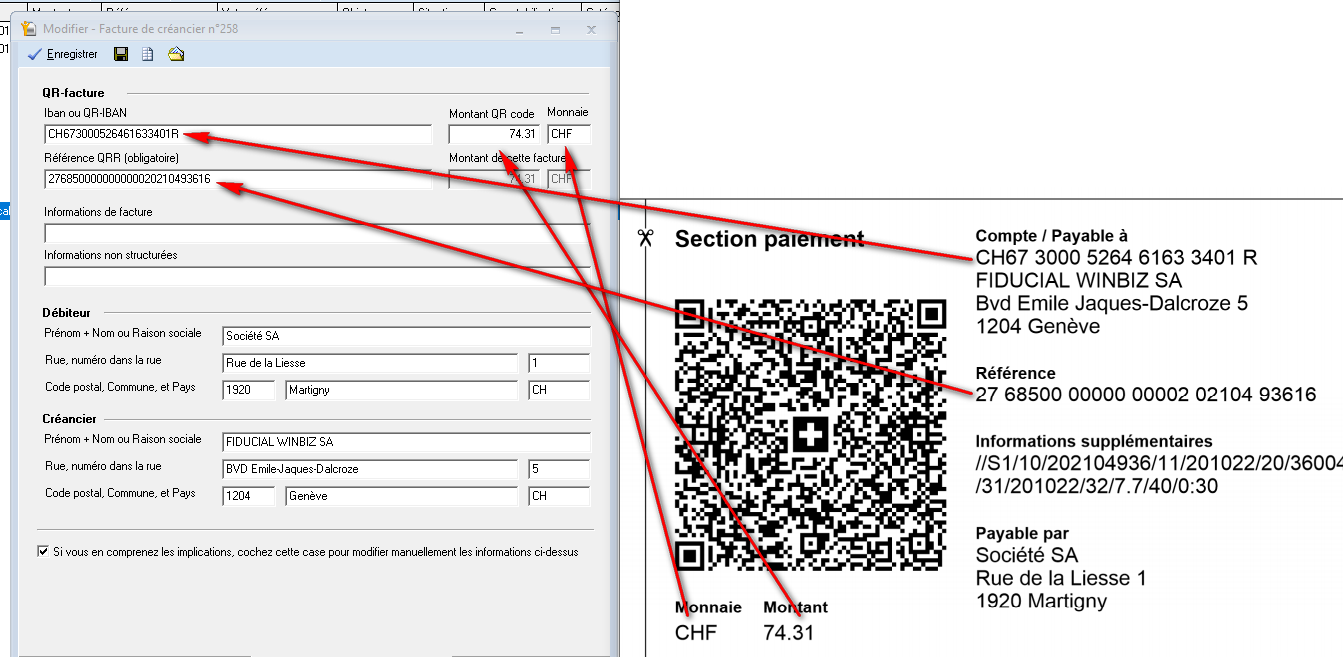Viewport: 1343px width, 657px height.
Task: Focus the Iban ou QR-IBAN field
Action: point(238,134)
